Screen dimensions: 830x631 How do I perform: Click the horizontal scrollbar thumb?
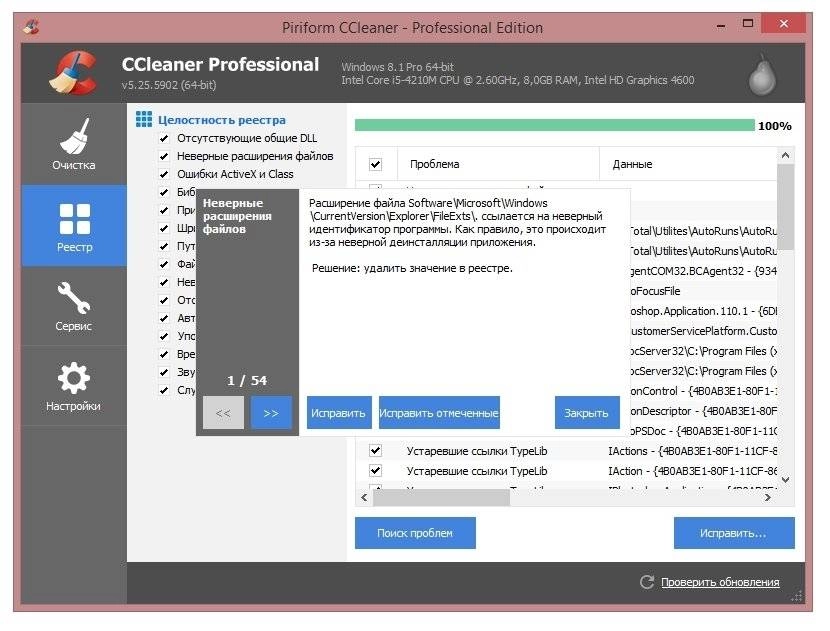[x=441, y=498]
